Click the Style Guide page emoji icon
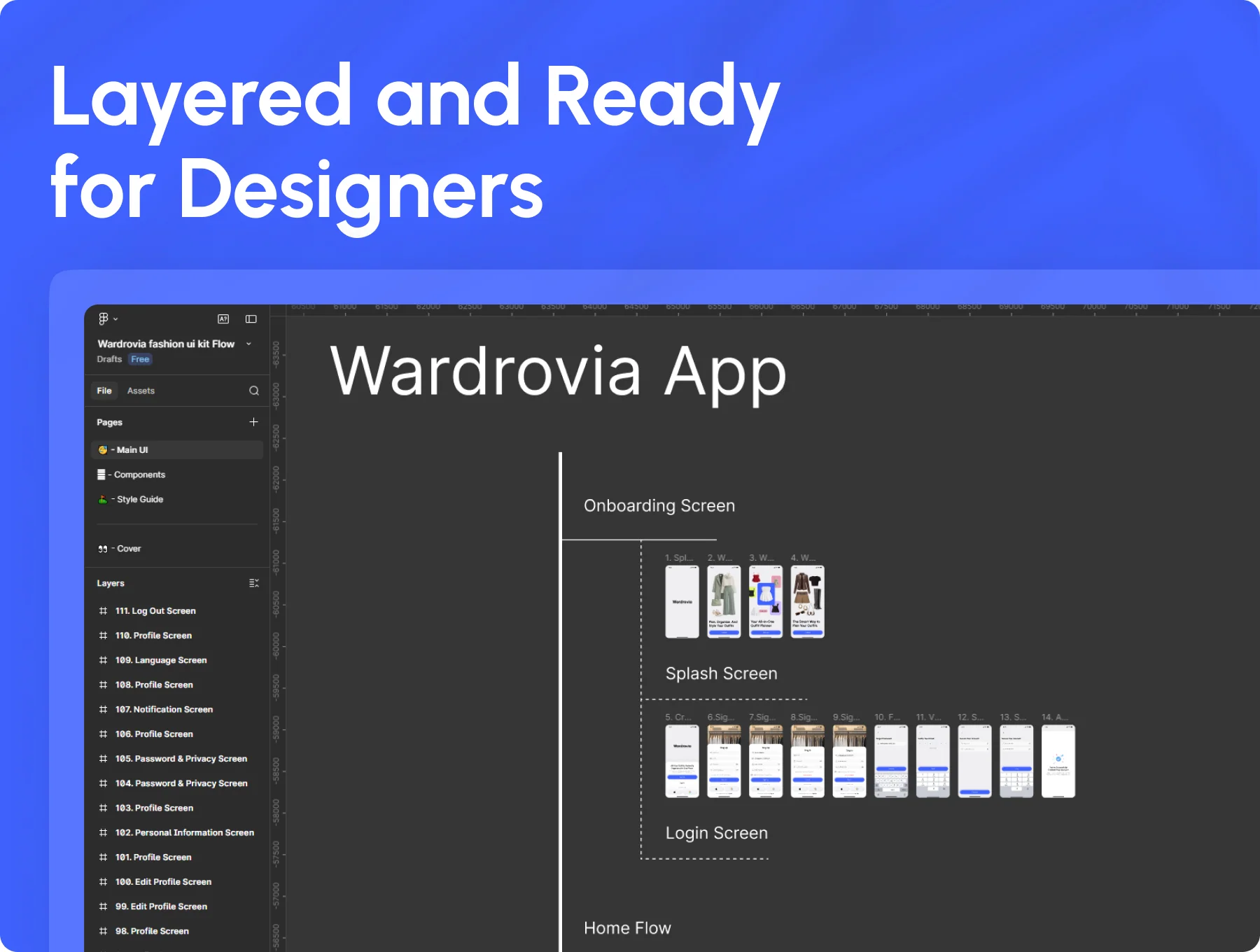Image resolution: width=1260 pixels, height=952 pixels. pyautogui.click(x=102, y=499)
